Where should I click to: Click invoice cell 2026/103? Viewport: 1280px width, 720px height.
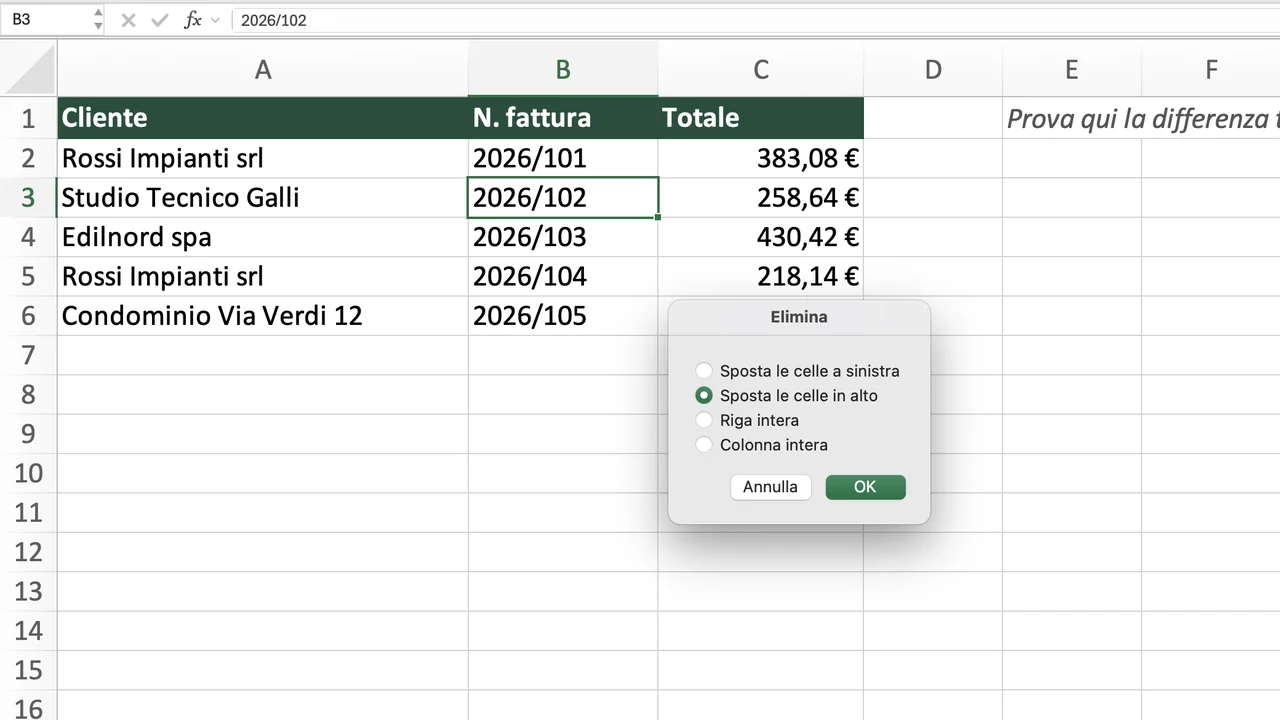coord(563,237)
